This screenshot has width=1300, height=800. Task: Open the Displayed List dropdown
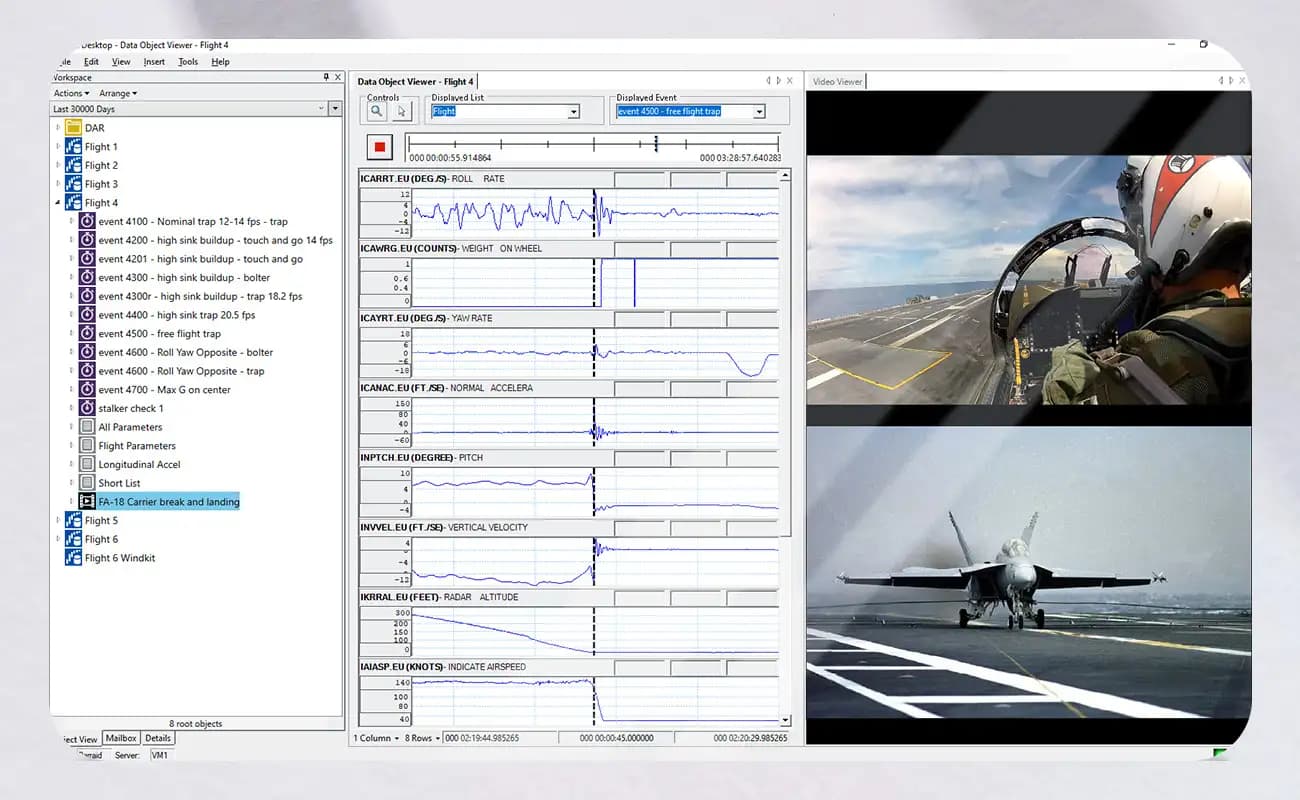coord(573,112)
